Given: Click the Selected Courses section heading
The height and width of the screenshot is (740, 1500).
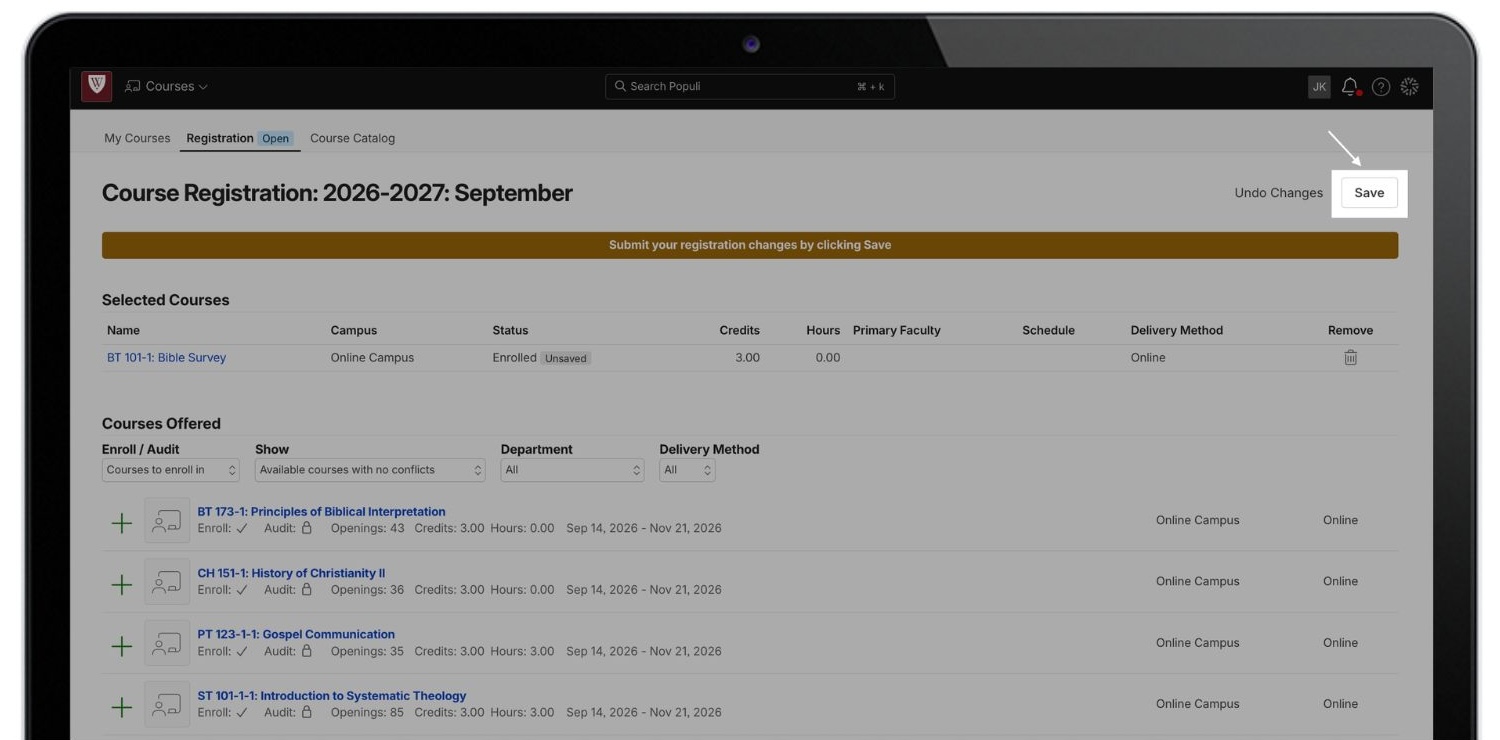Looking at the screenshot, I should (x=166, y=300).
